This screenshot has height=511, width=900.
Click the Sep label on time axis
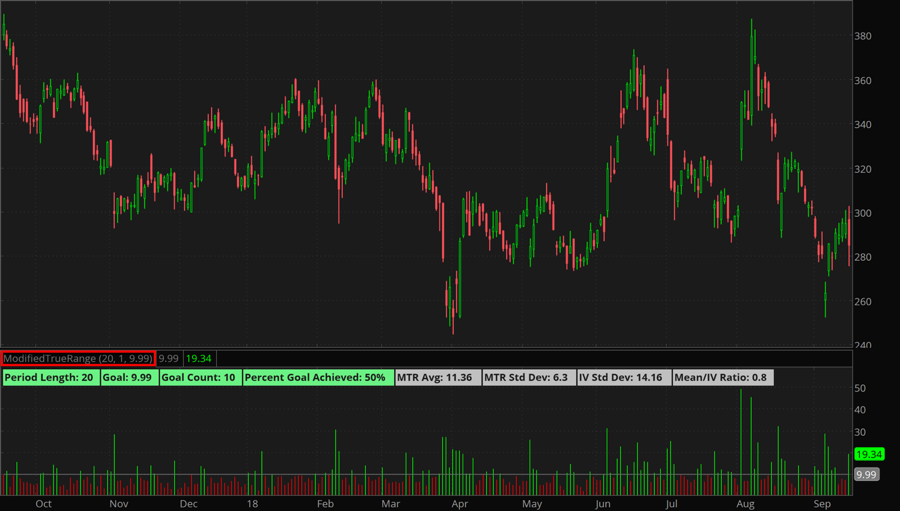point(822,504)
